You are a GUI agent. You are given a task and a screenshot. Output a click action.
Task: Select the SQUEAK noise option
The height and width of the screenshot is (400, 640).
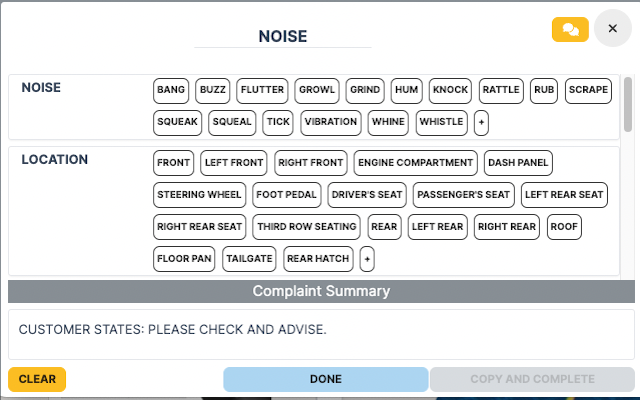178,122
